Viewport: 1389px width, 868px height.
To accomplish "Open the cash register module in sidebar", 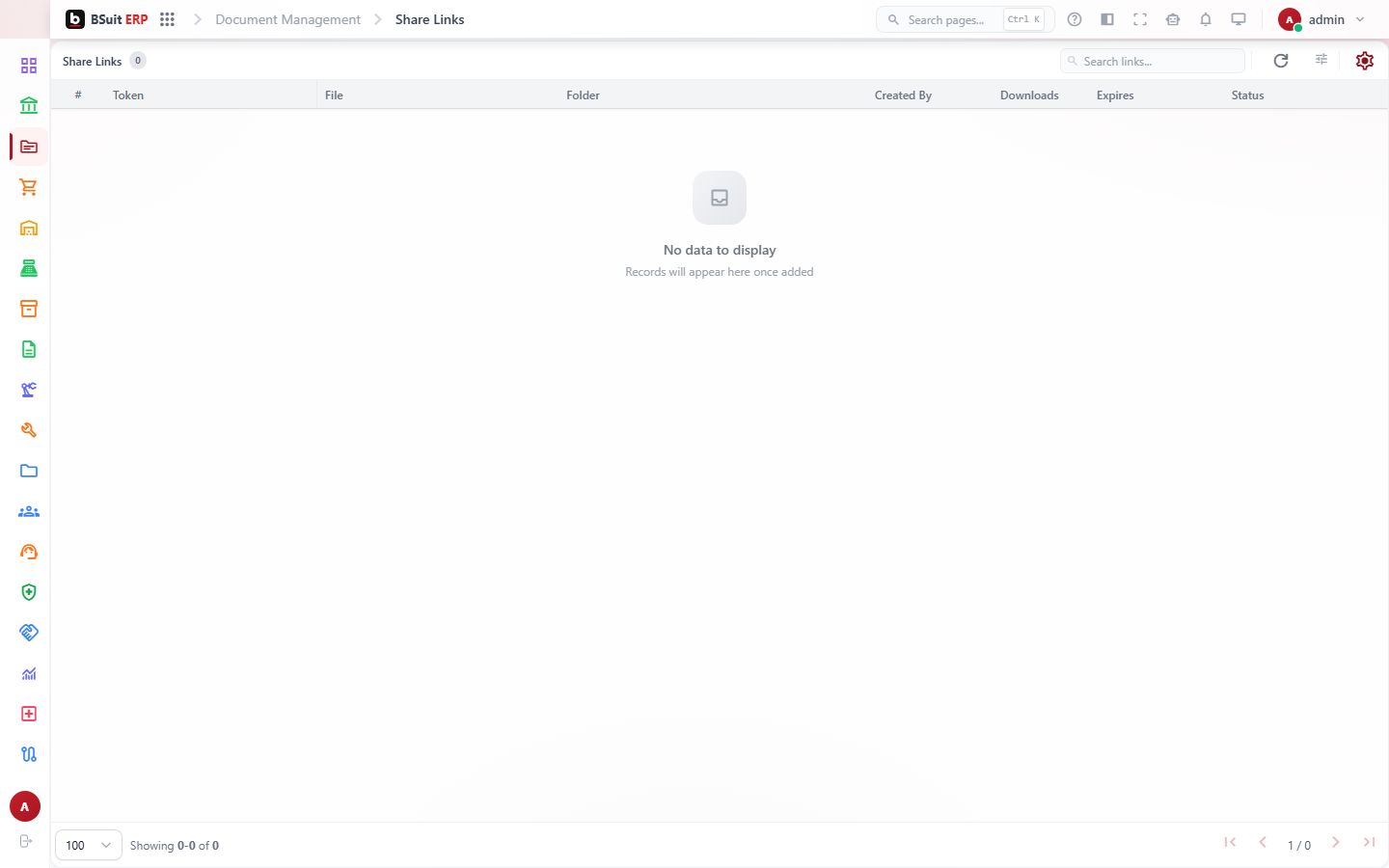I will click(29, 268).
